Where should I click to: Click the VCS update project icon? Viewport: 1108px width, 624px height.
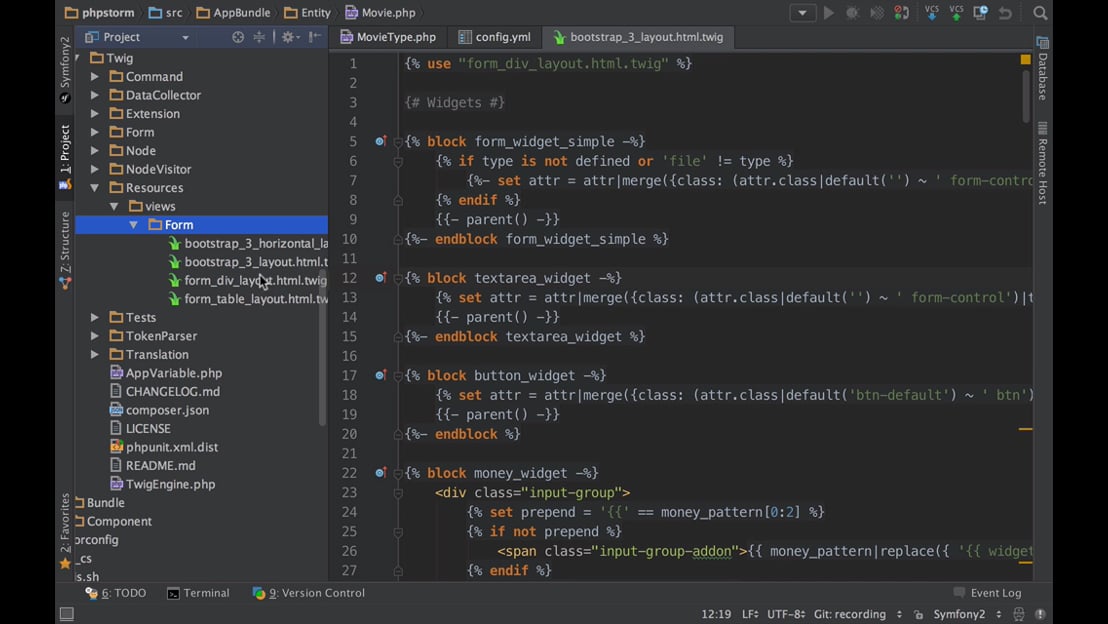point(932,13)
